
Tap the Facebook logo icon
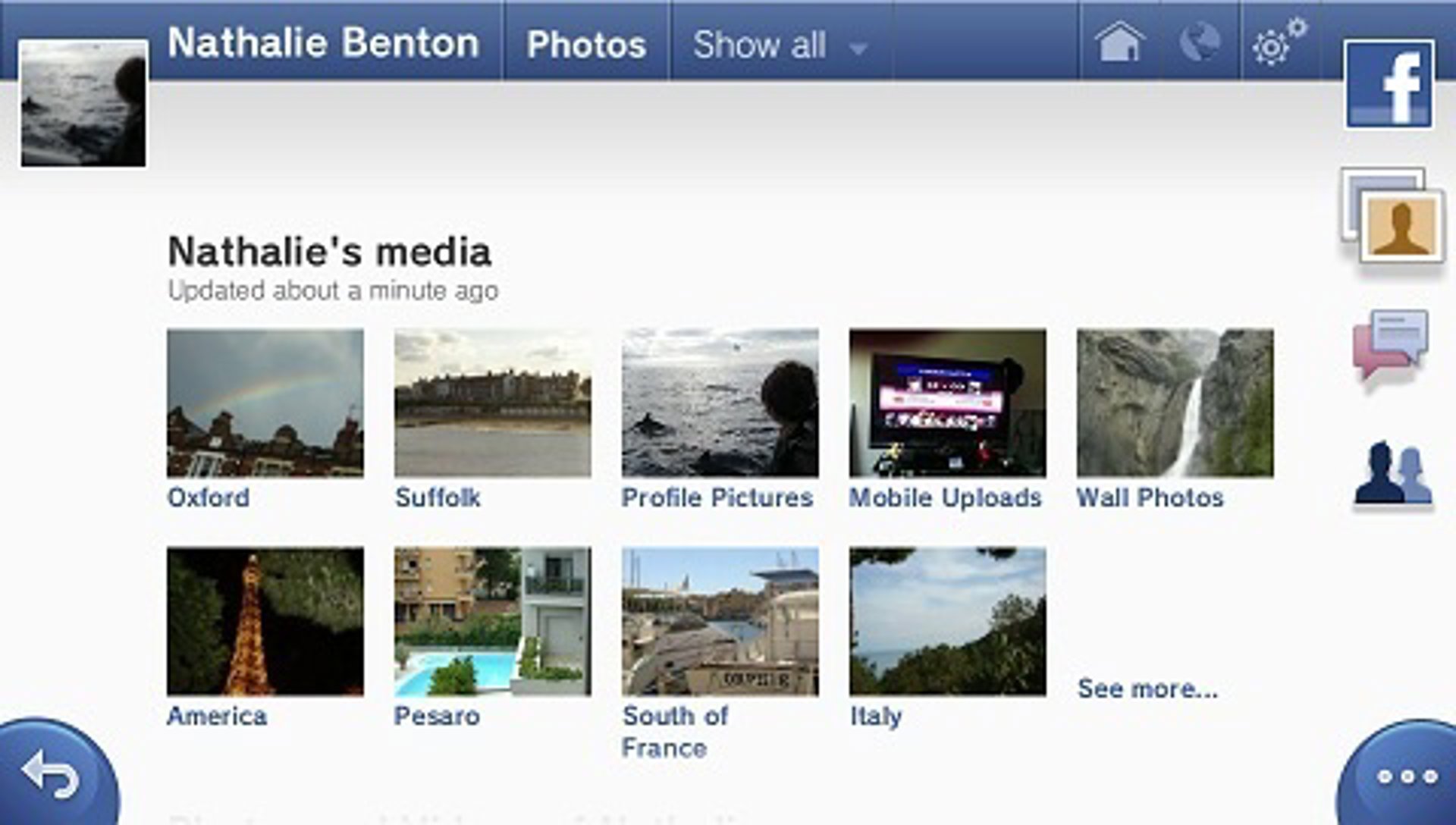pos(1389,84)
